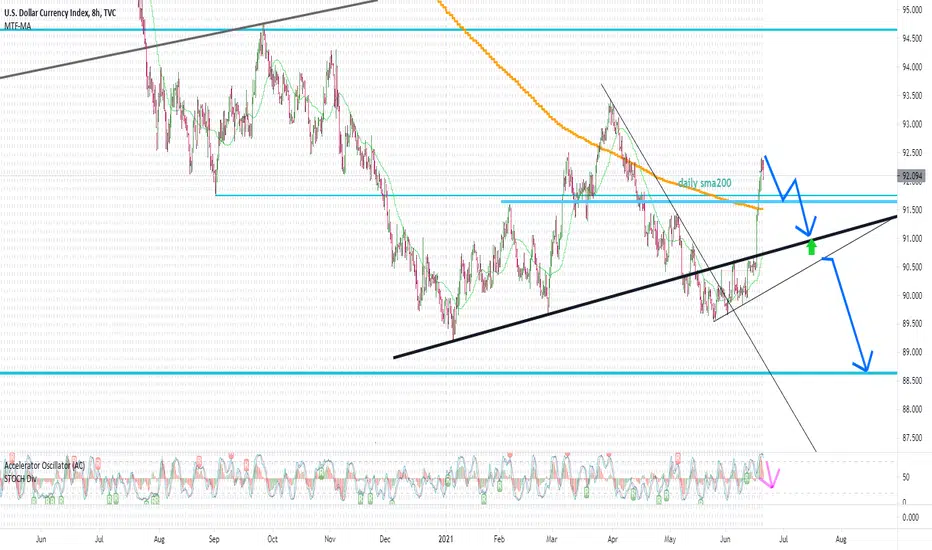This screenshot has height=550, width=932.
Task: Click the 91.000 price axis label
Action: tap(912, 238)
